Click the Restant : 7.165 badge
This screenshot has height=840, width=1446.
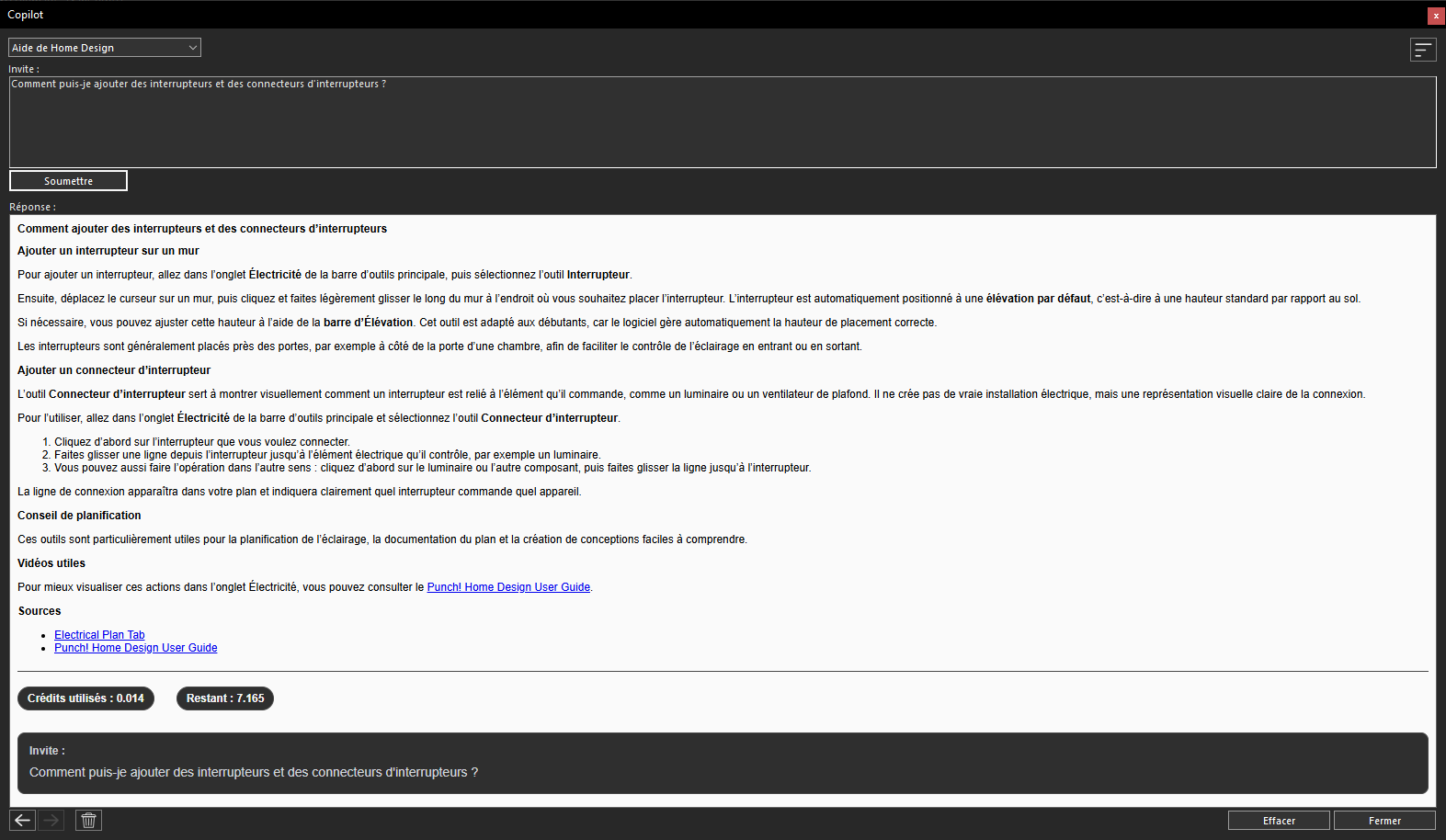(x=225, y=698)
